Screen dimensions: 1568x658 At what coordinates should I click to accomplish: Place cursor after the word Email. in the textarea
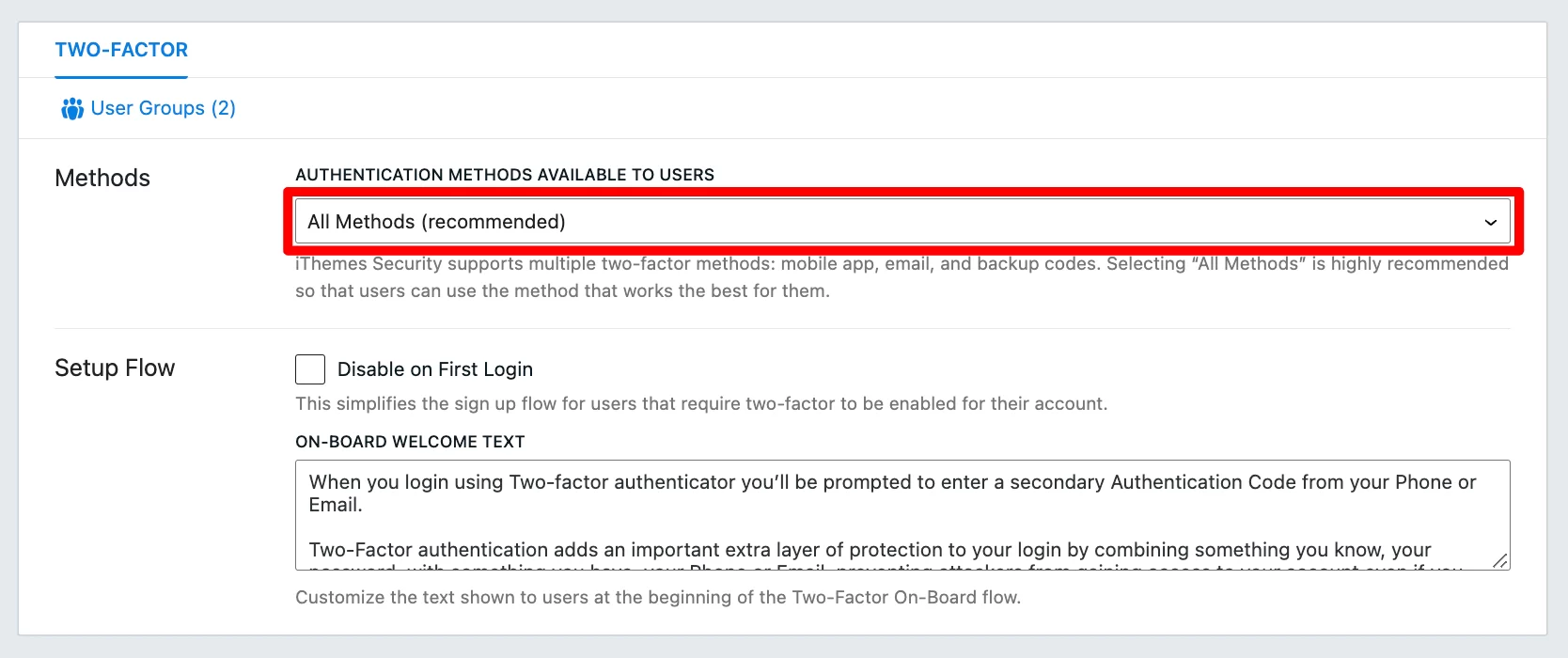(x=364, y=505)
